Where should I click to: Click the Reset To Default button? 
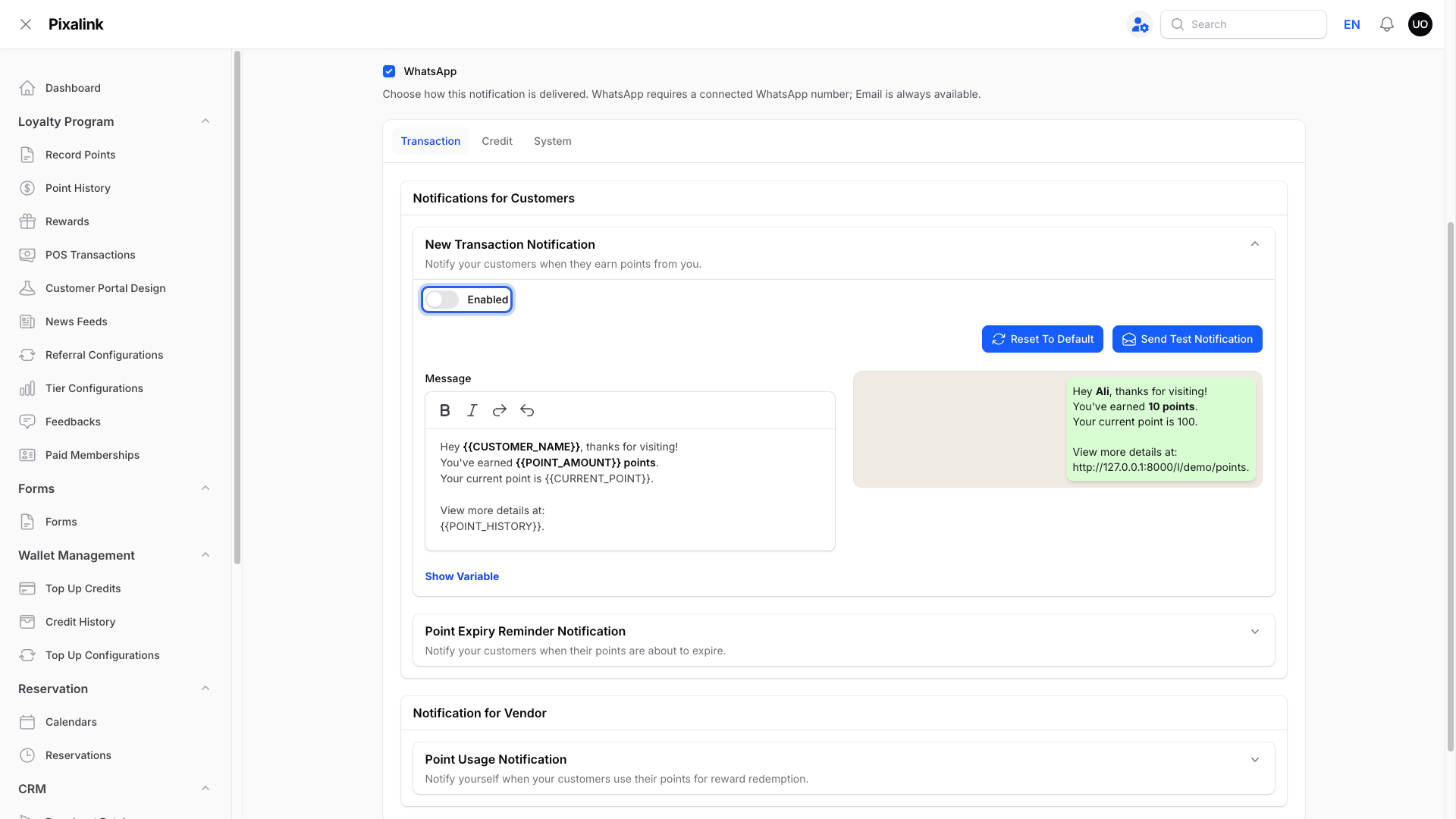tap(1043, 339)
